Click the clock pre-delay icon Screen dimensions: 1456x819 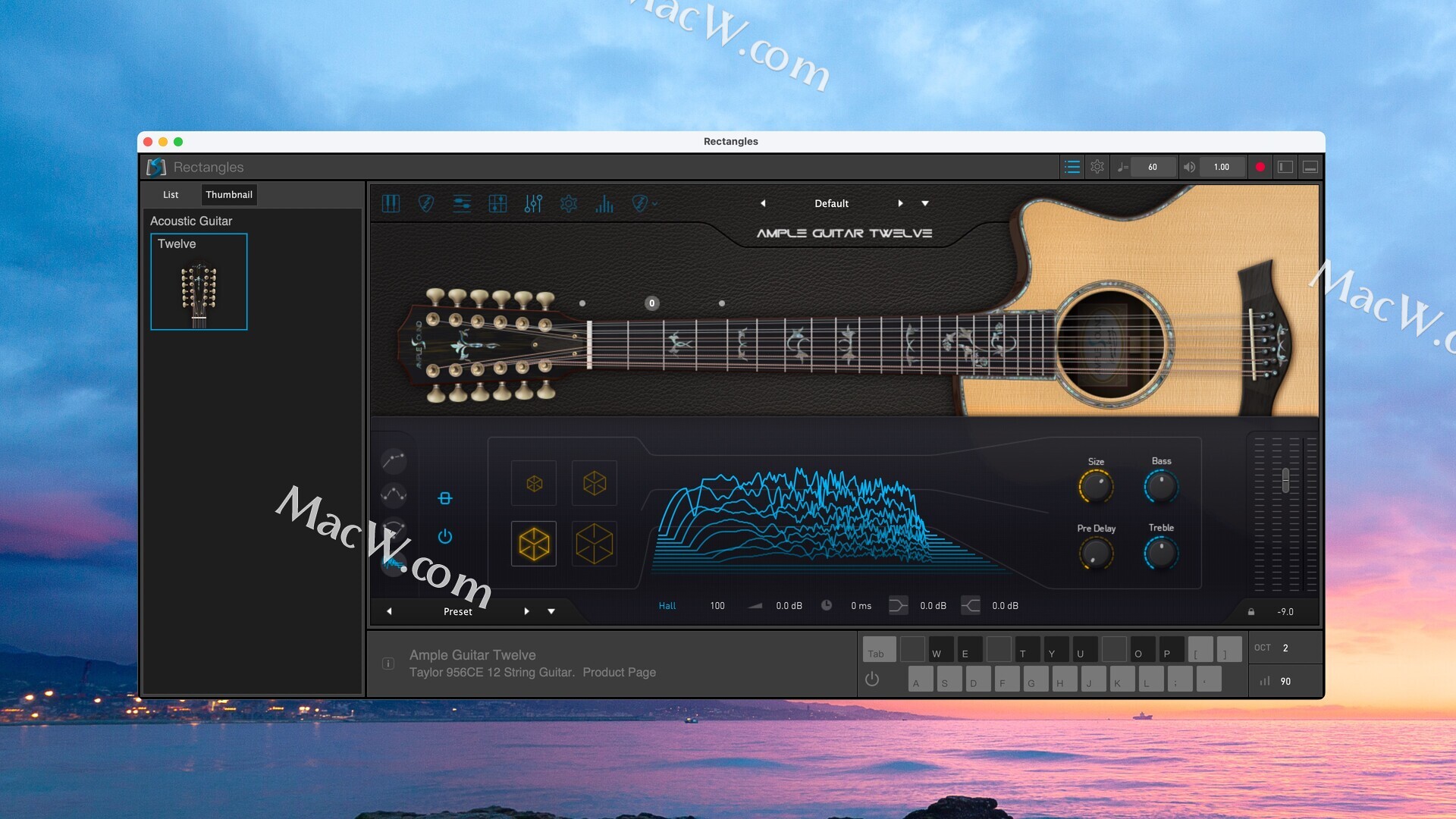click(827, 605)
